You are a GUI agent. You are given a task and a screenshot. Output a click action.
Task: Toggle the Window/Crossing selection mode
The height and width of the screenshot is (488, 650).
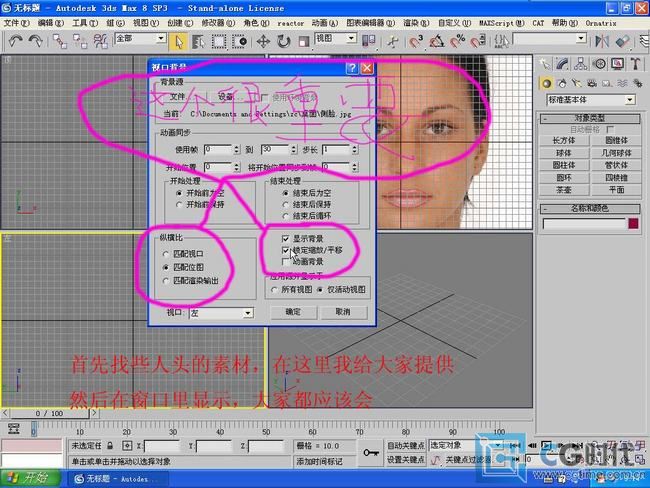click(240, 42)
